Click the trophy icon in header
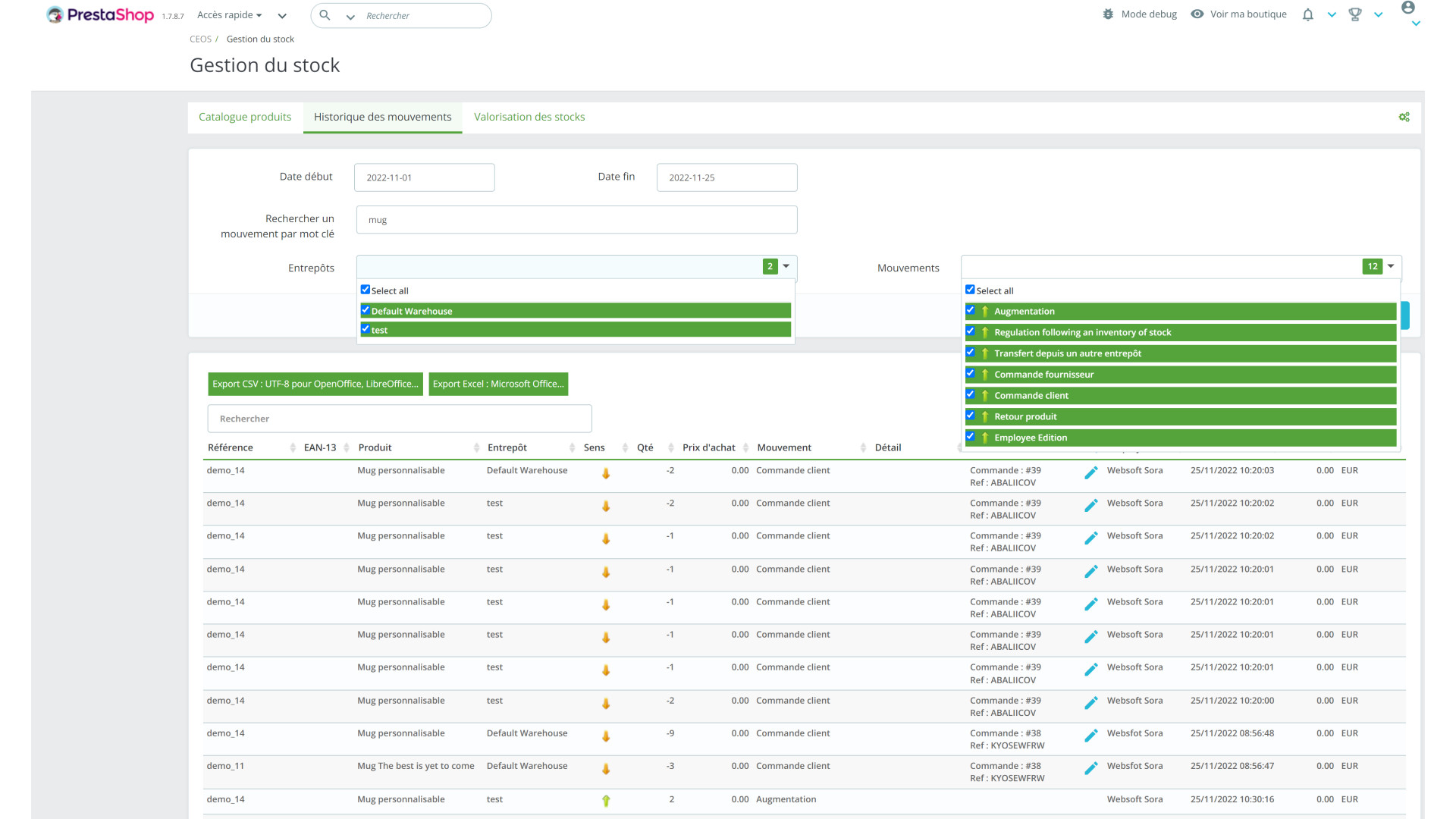 [x=1355, y=14]
